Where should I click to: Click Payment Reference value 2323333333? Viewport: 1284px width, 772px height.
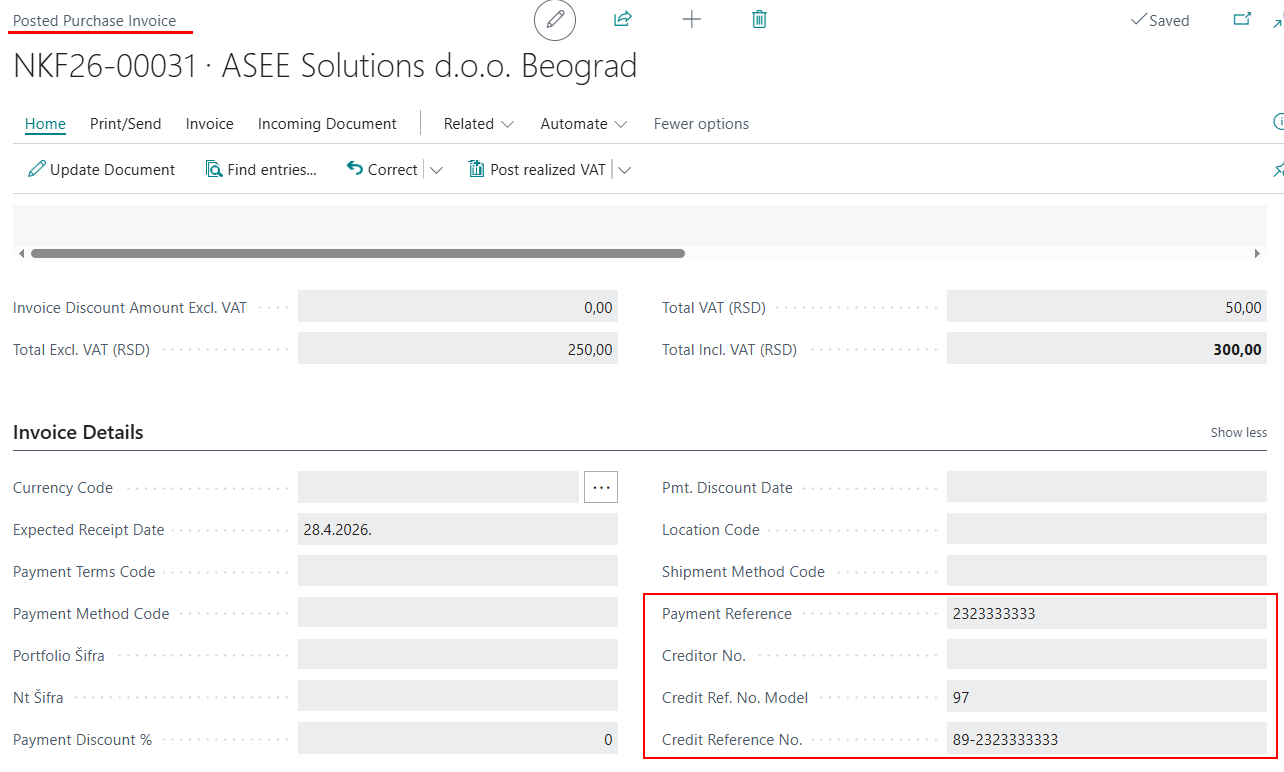tap(1107, 614)
